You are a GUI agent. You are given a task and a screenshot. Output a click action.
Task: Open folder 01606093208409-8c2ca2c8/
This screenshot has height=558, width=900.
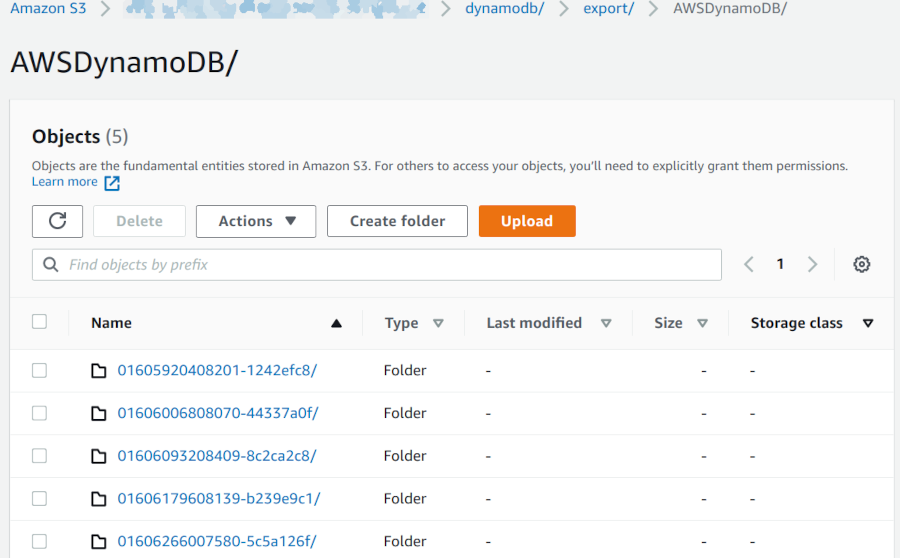coord(217,456)
